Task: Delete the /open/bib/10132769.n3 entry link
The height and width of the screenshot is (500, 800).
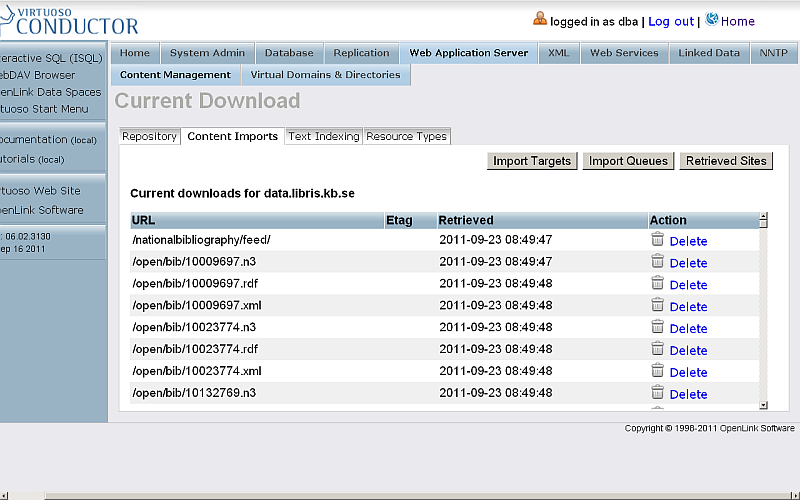Action: tap(688, 394)
